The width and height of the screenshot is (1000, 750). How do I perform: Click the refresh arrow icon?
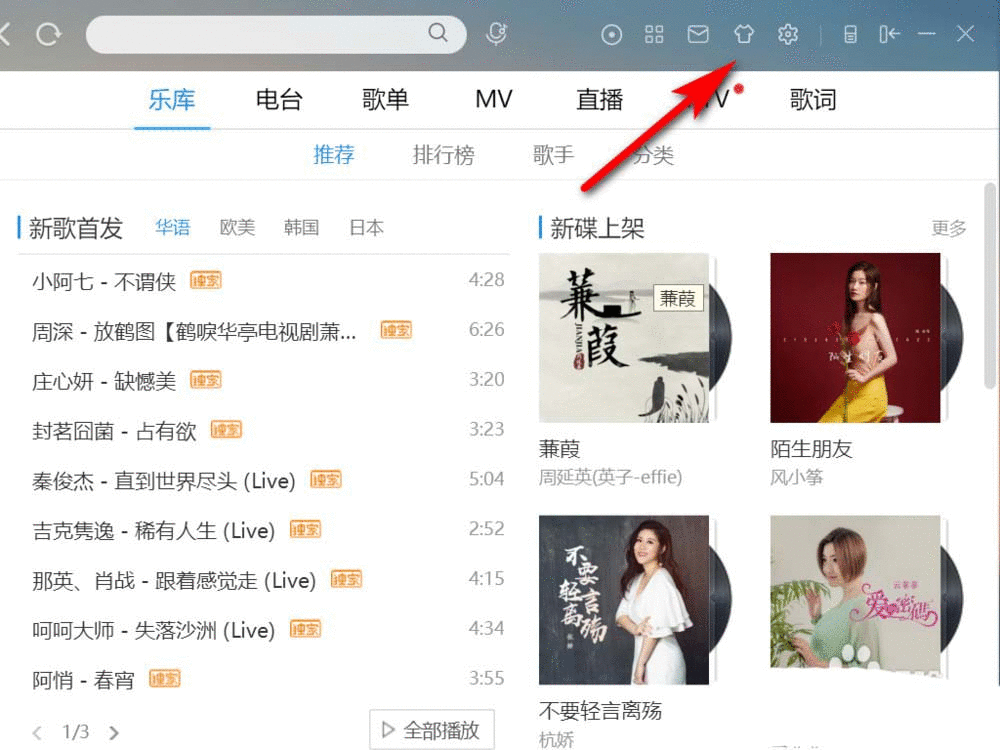pyautogui.click(x=47, y=33)
